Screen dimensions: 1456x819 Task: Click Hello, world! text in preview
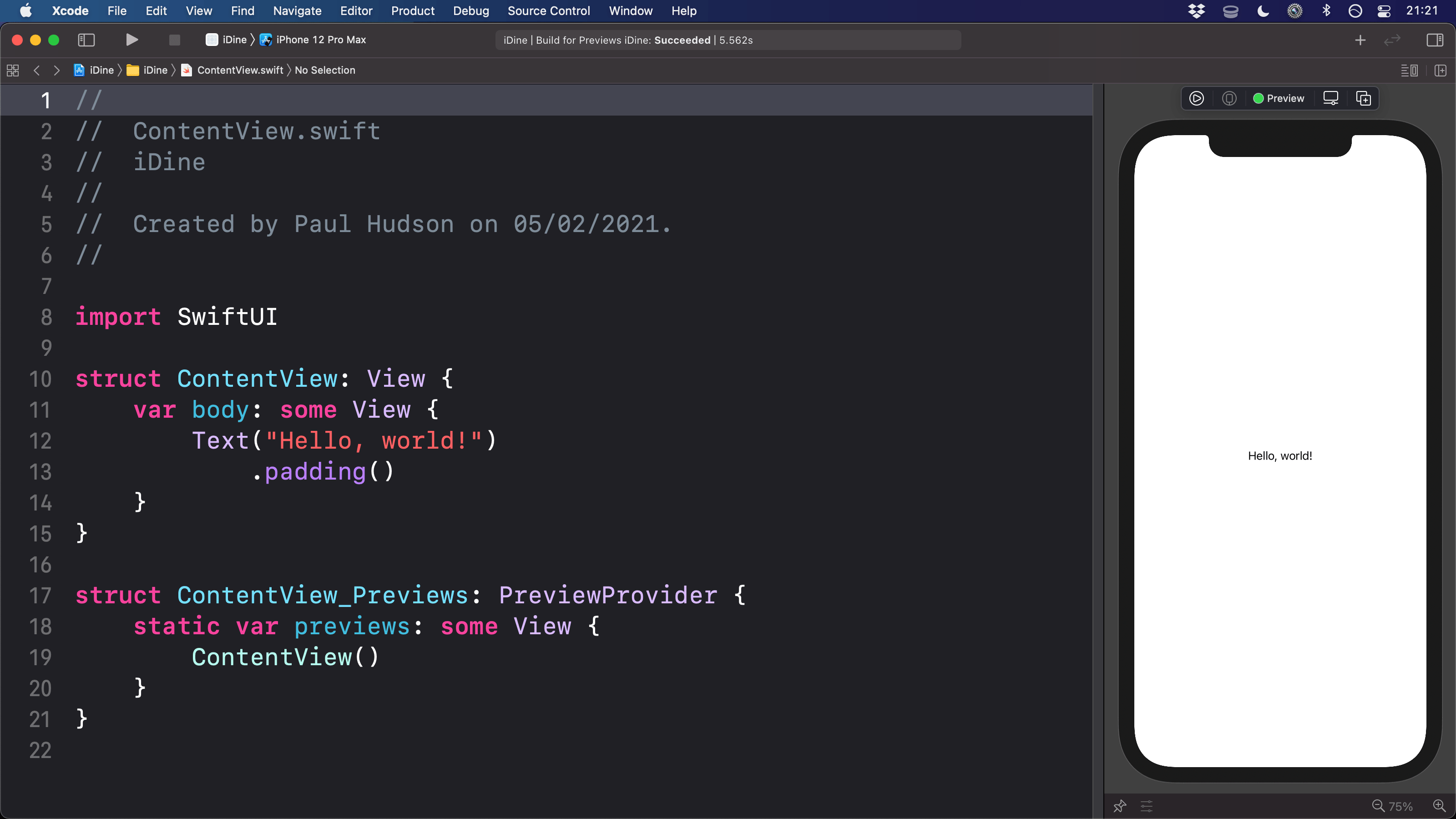tap(1279, 455)
